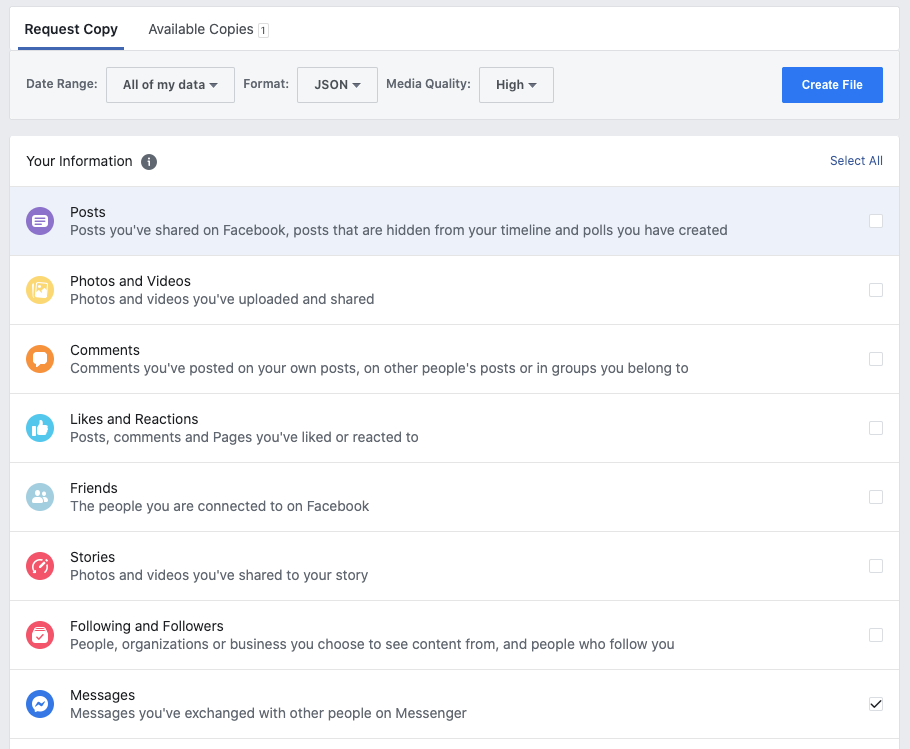Switch to the Request Copy tab
Viewport: 910px width, 749px height.
coord(71,30)
